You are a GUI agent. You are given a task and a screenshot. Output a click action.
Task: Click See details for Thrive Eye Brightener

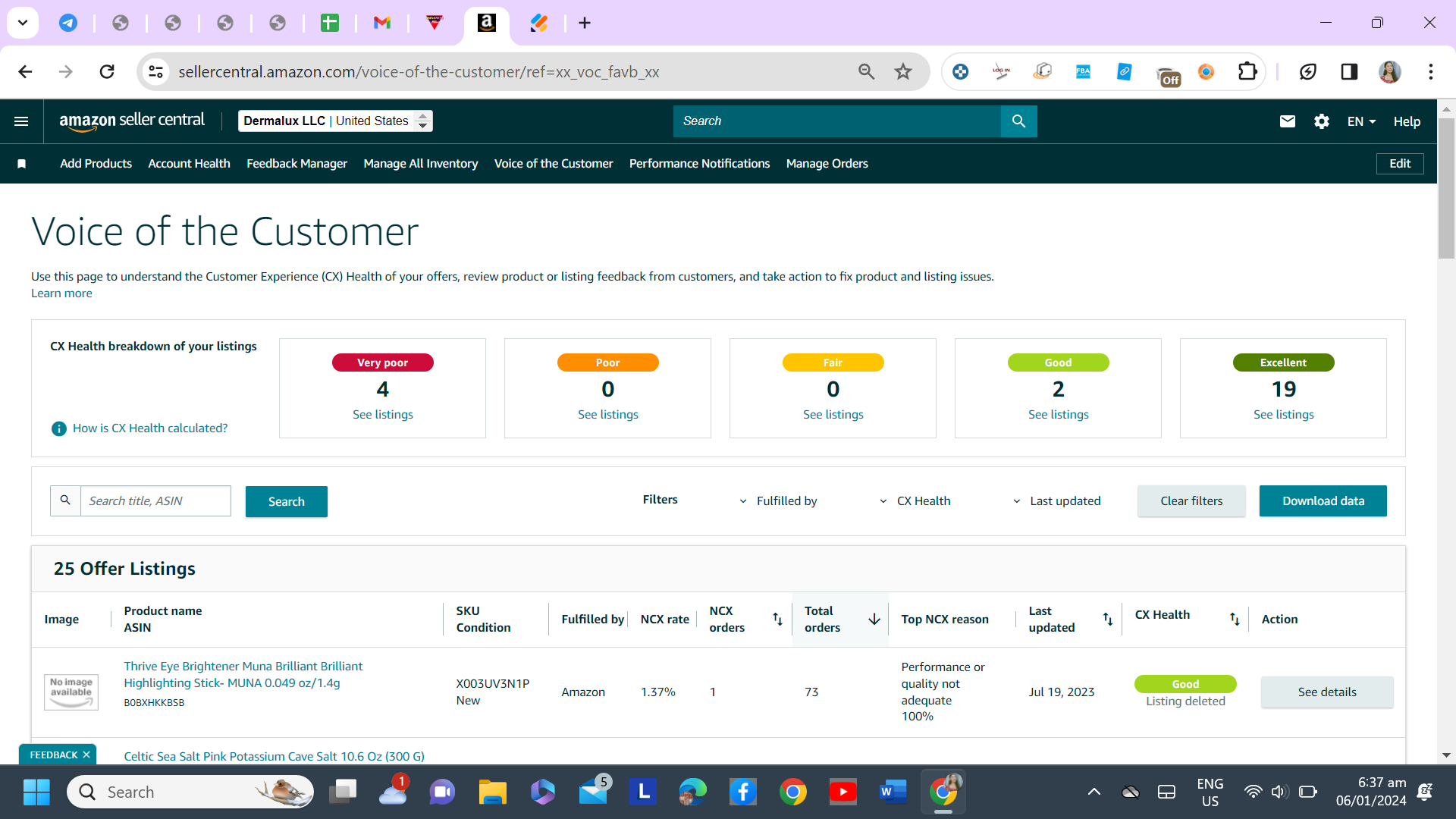[x=1327, y=692]
